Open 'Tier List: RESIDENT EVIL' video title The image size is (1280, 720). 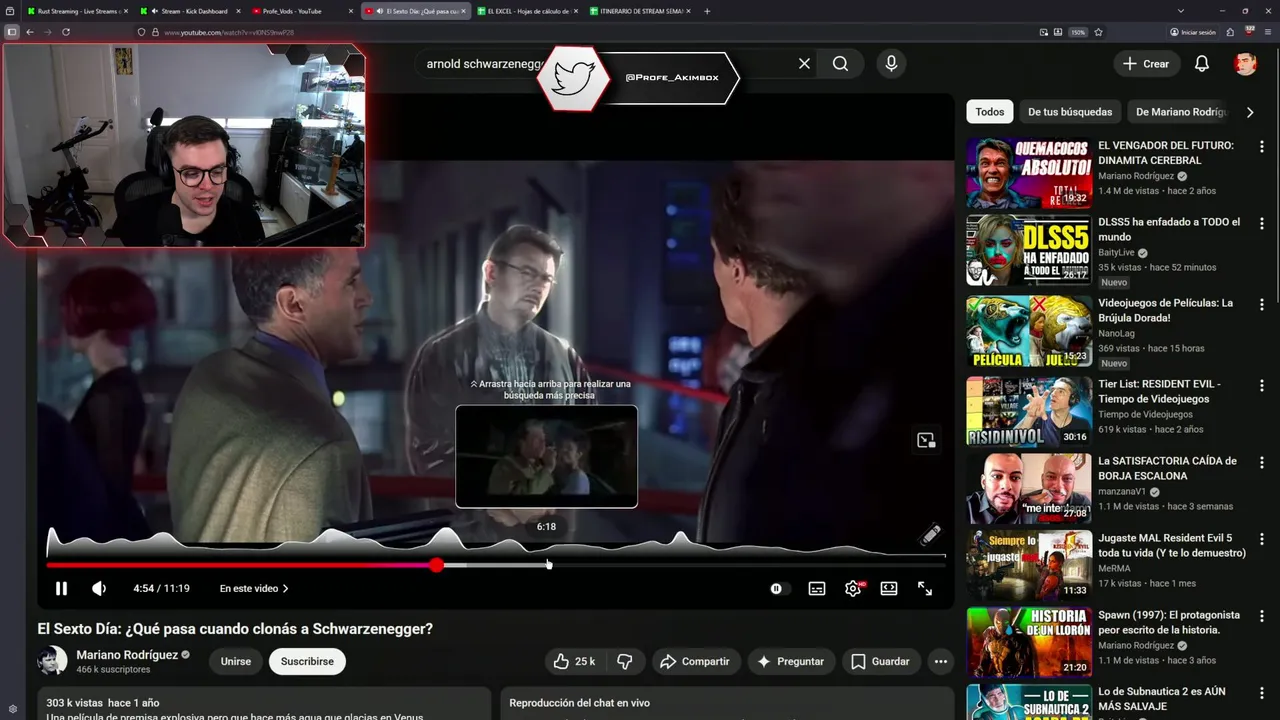[1159, 391]
